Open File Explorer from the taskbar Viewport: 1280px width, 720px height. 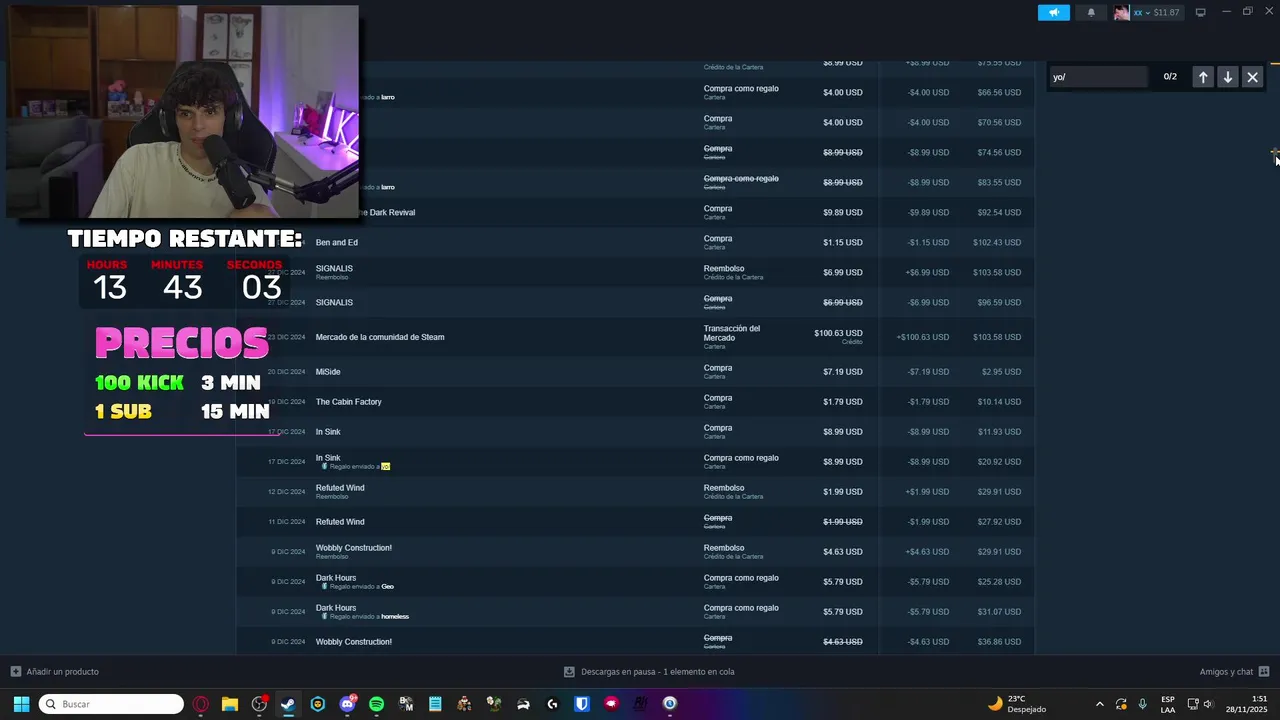click(x=229, y=704)
